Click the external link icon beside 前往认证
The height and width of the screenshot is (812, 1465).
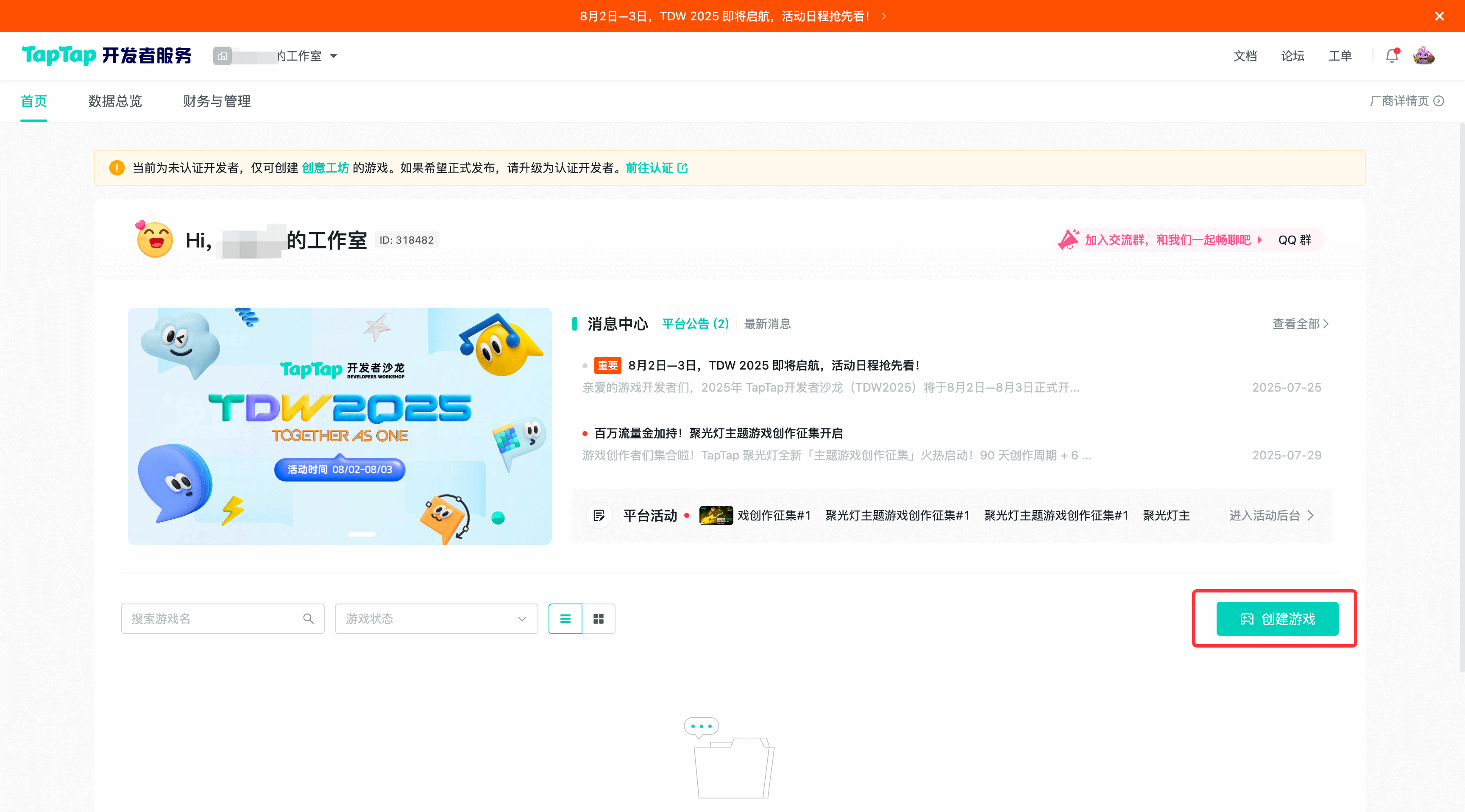click(683, 168)
